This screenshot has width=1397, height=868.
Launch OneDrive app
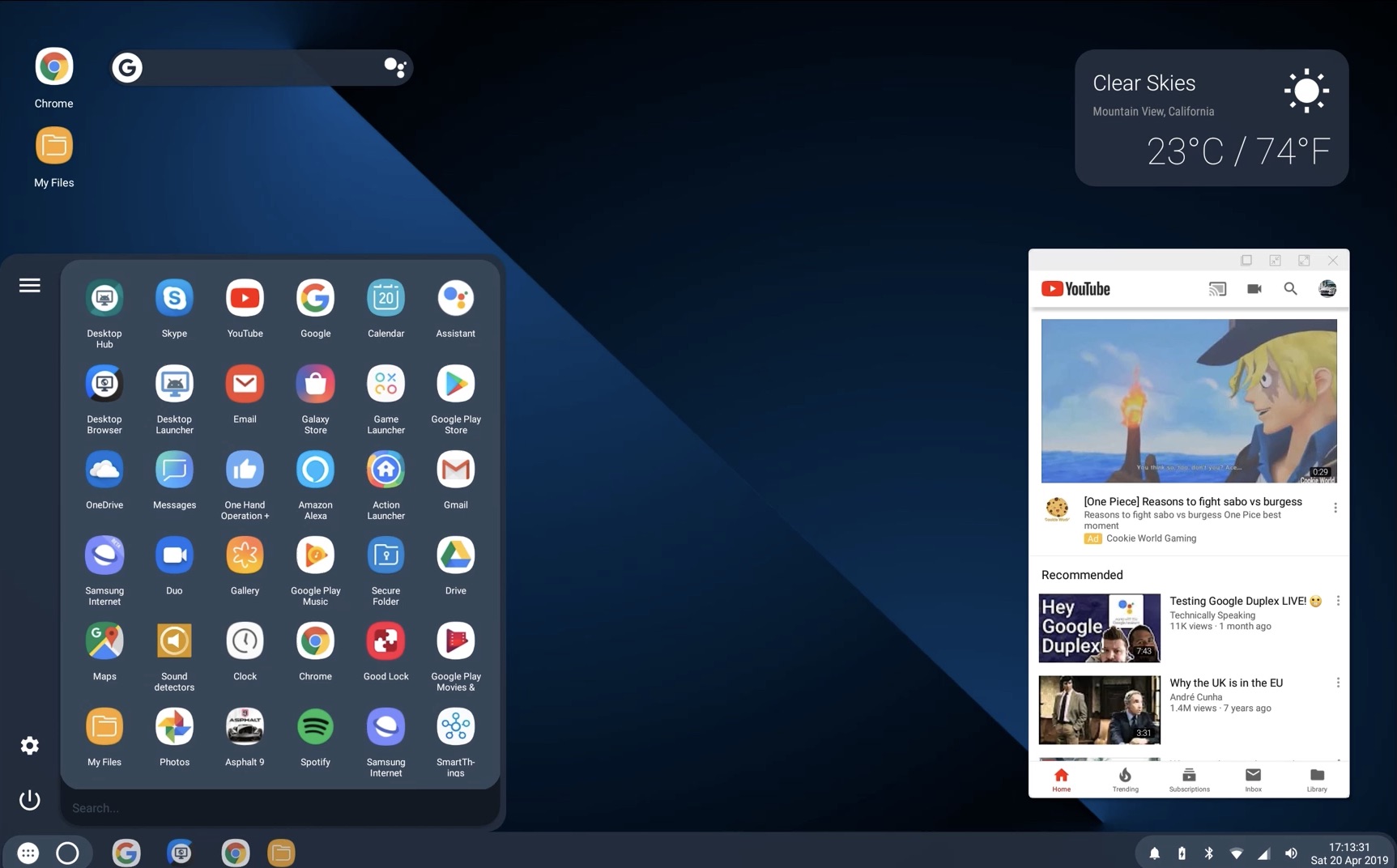tap(104, 470)
